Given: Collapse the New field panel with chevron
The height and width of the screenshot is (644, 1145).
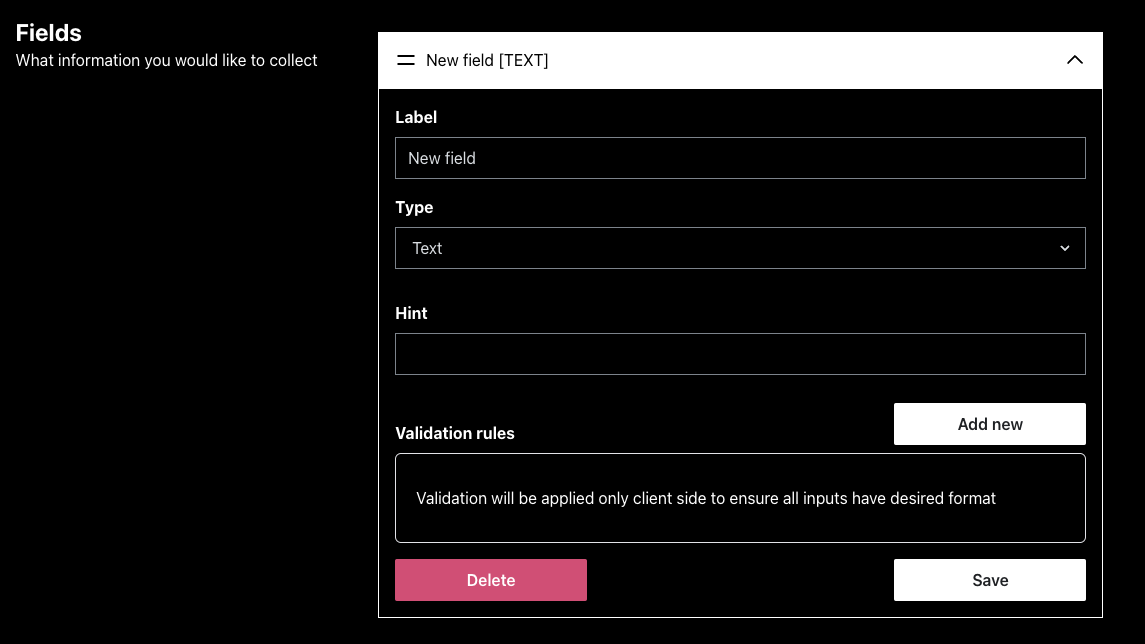Looking at the screenshot, I should pyautogui.click(x=1074, y=60).
